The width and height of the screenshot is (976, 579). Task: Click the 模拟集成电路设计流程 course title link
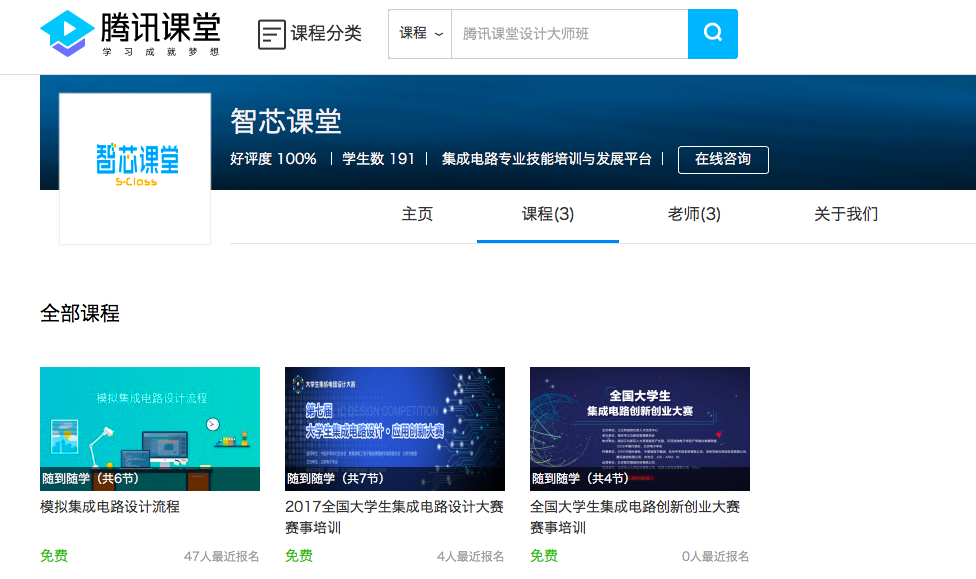(x=110, y=507)
